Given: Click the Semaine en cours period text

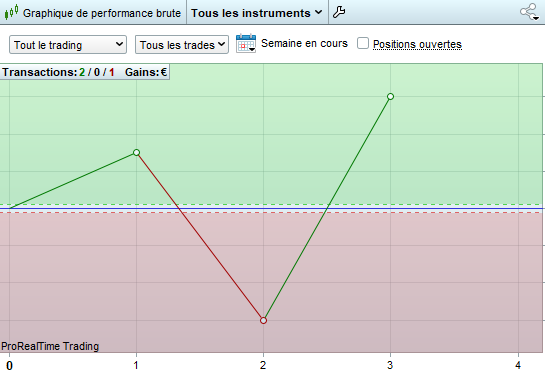Looking at the screenshot, I should pyautogui.click(x=304, y=43).
